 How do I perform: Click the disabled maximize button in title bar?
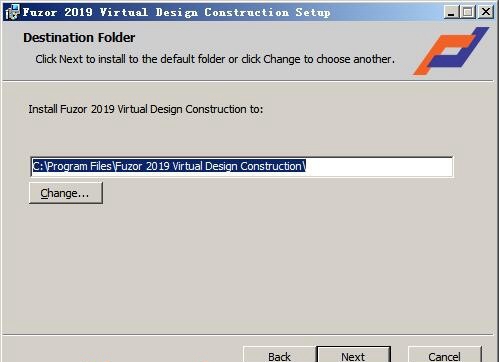(468, 12)
